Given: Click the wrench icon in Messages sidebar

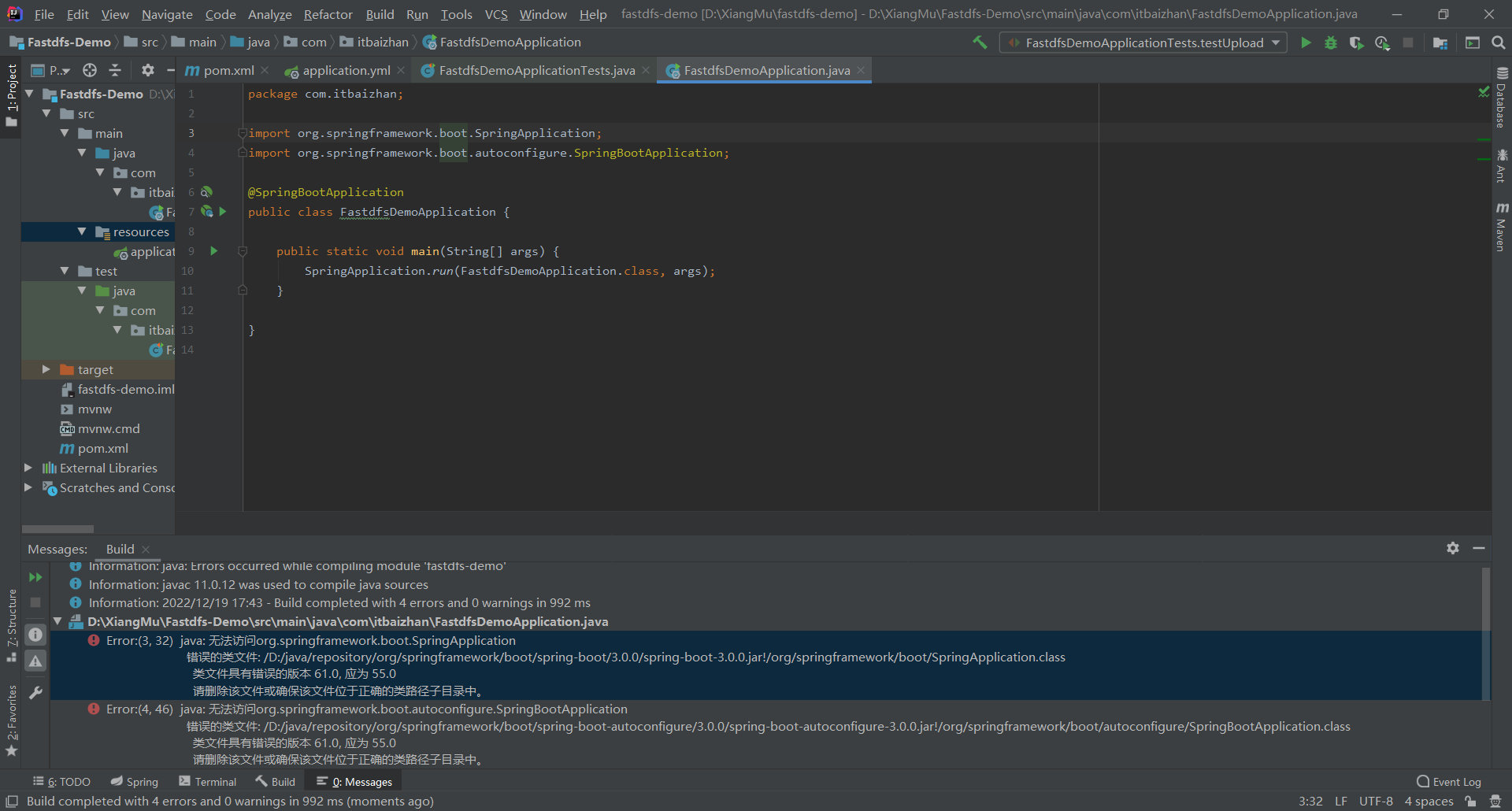Looking at the screenshot, I should pyautogui.click(x=35, y=693).
